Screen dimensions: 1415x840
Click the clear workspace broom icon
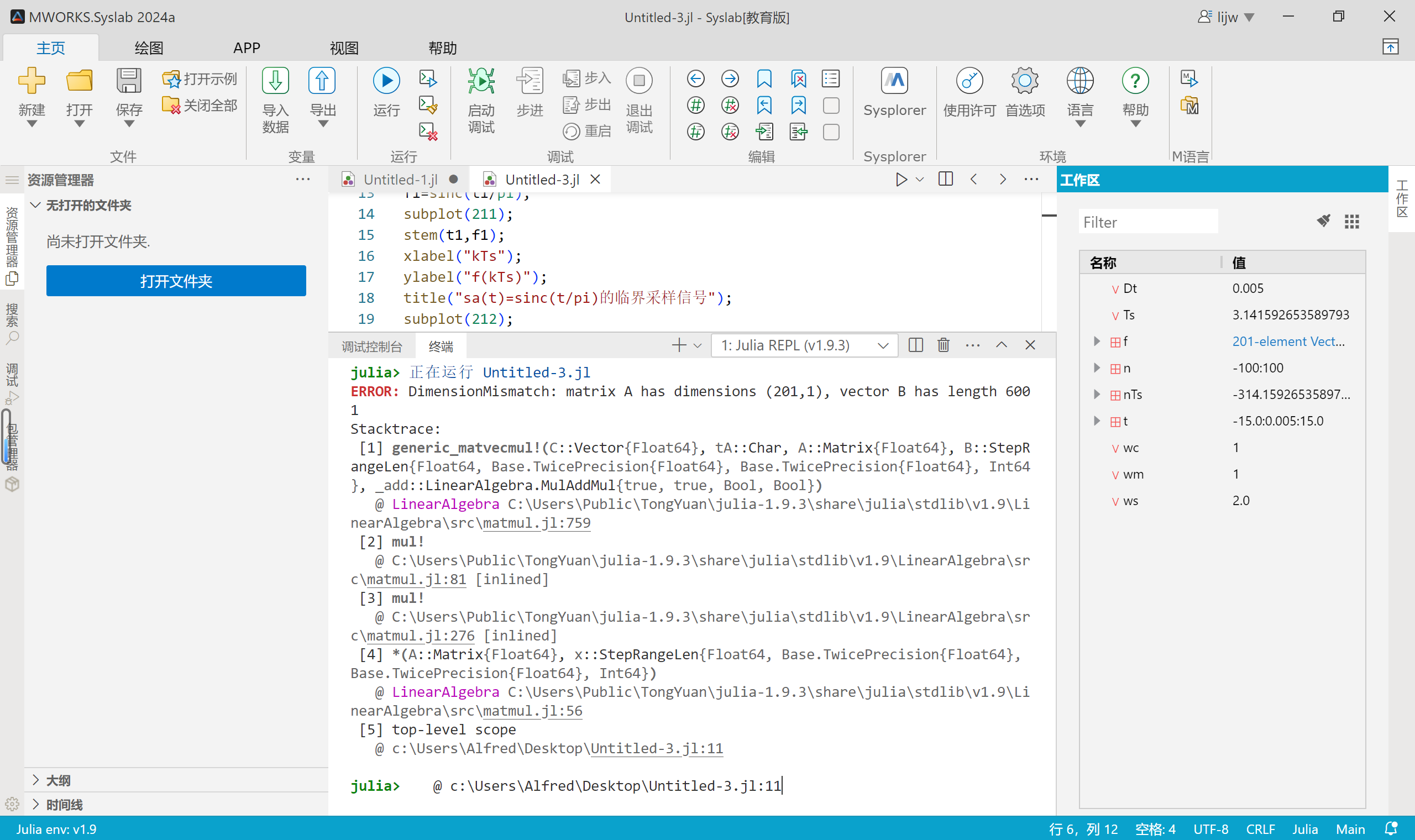(1323, 221)
